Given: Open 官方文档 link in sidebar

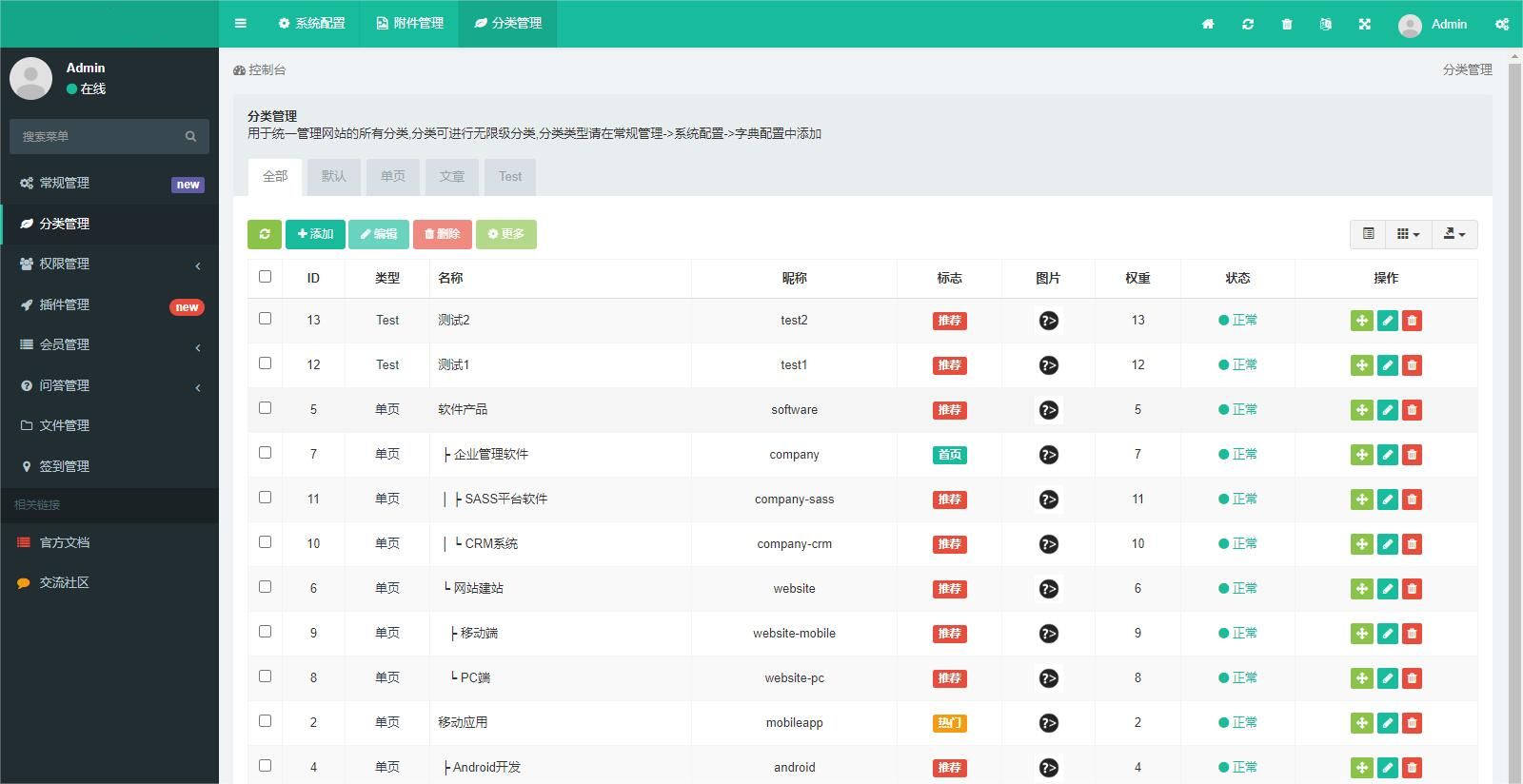Looking at the screenshot, I should click(x=109, y=542).
